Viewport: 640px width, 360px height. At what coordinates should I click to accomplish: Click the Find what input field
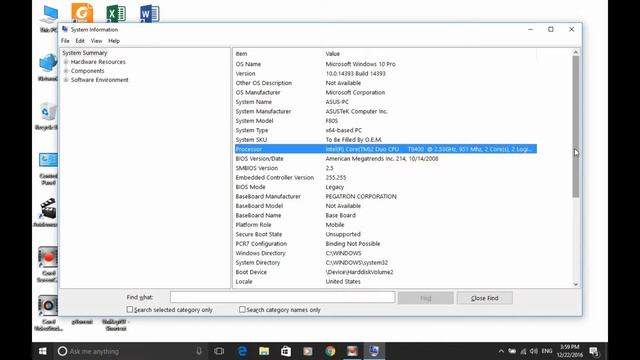pos(282,297)
